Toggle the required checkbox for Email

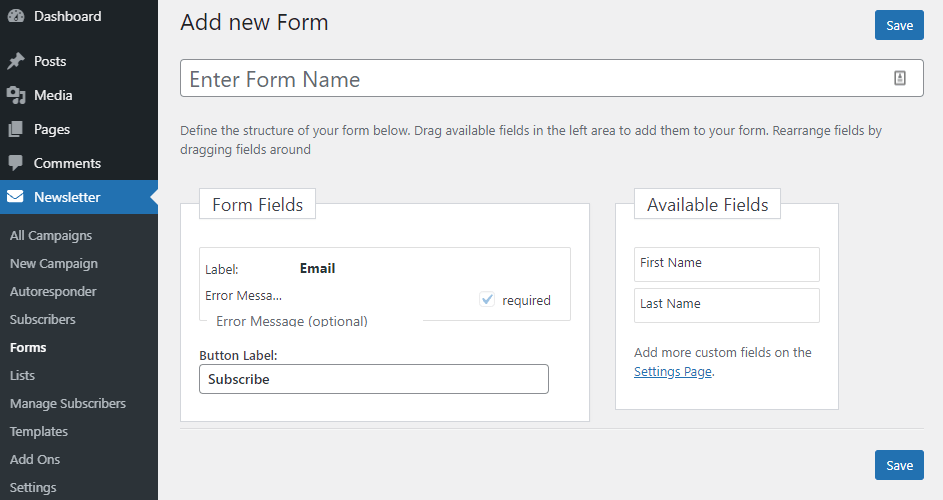pyautogui.click(x=487, y=299)
